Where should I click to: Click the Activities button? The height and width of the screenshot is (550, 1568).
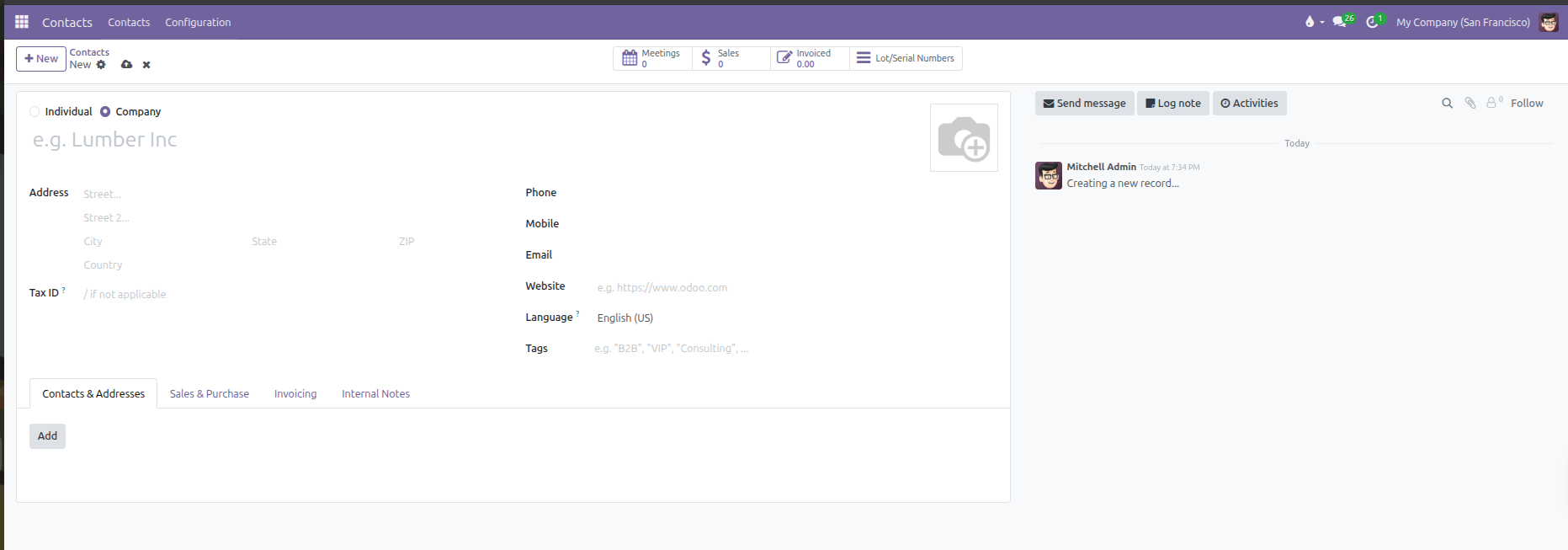1249,103
